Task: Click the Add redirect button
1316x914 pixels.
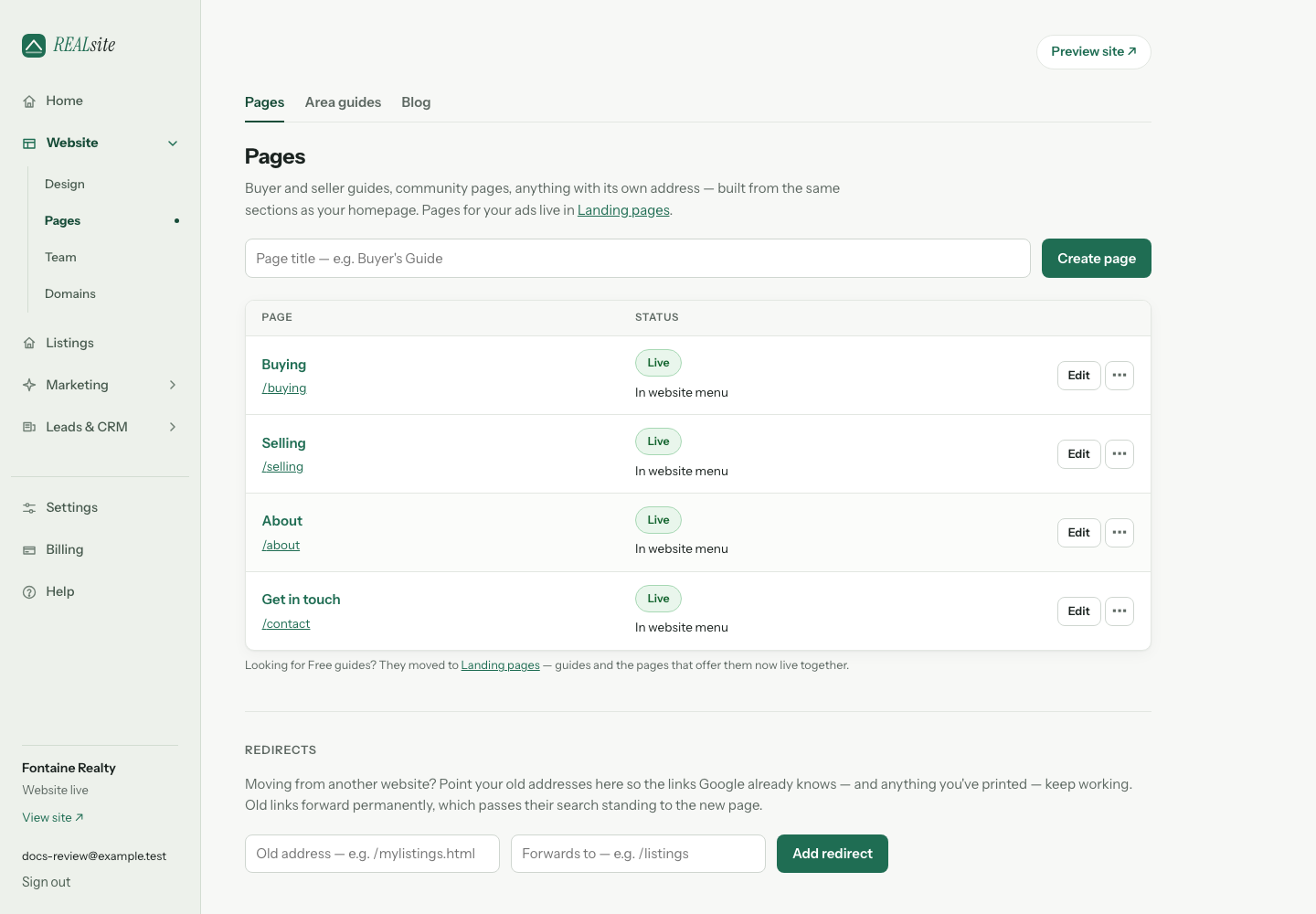Action: click(x=833, y=854)
